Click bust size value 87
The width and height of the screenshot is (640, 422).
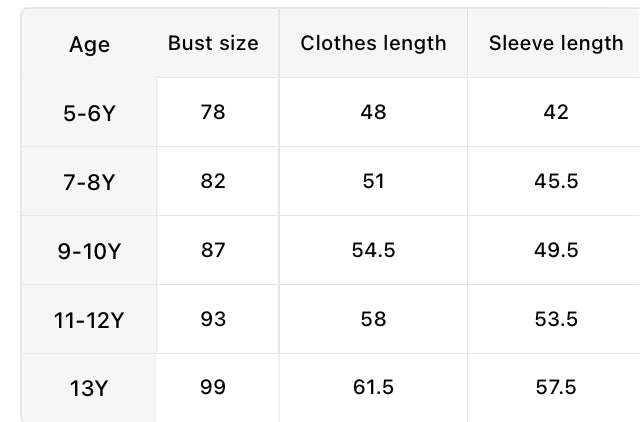[x=213, y=250]
